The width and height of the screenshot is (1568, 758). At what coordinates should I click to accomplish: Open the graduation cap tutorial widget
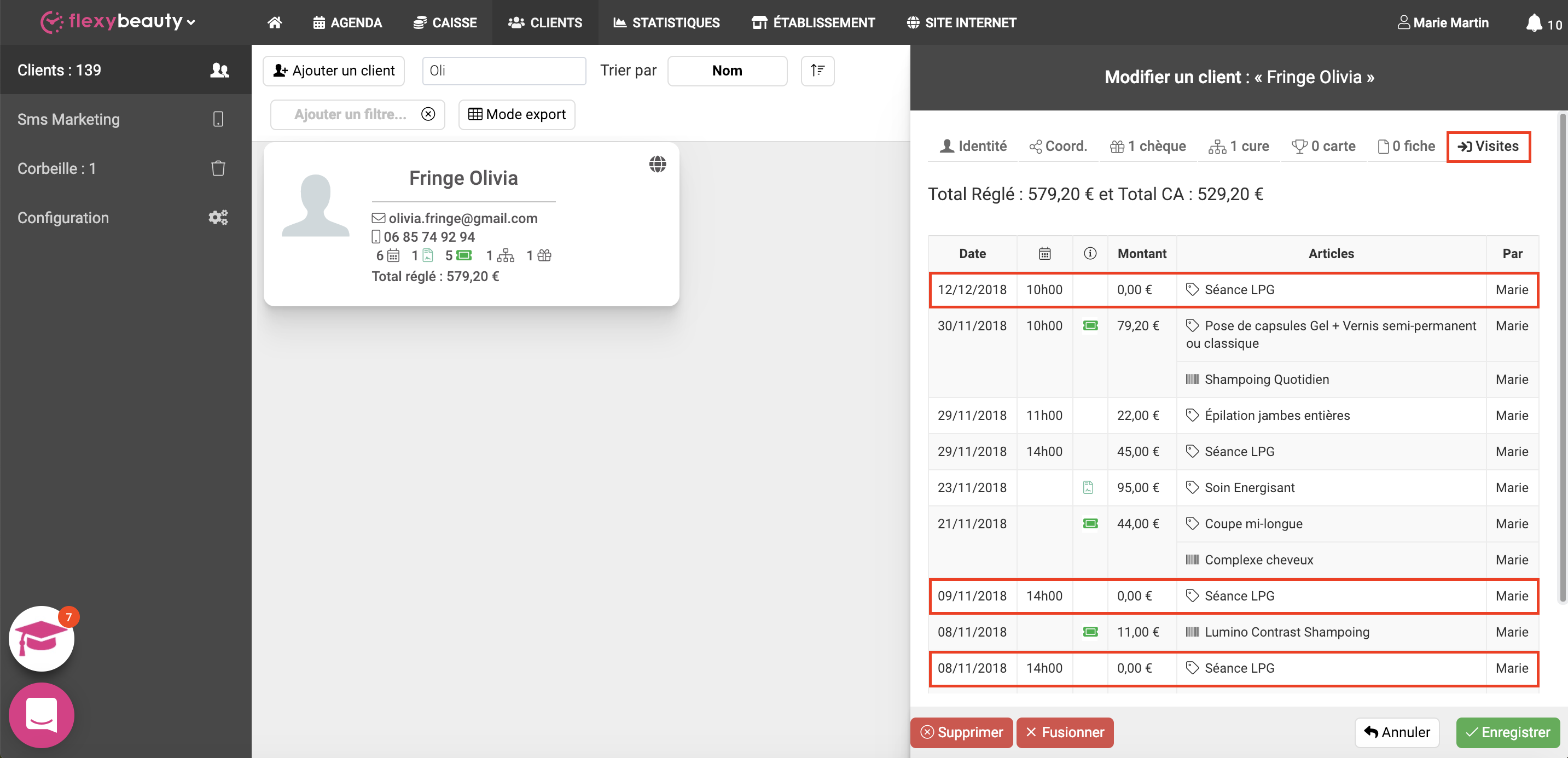42,639
